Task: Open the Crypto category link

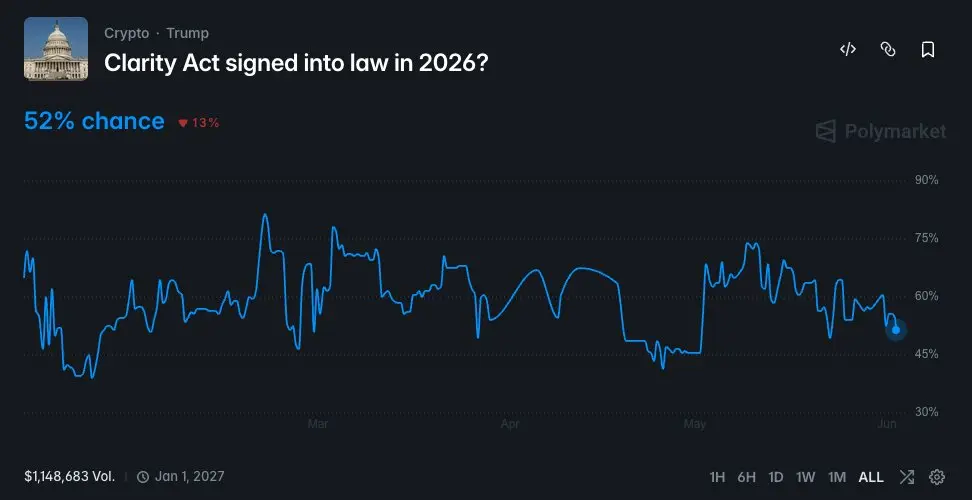Action: pos(126,33)
